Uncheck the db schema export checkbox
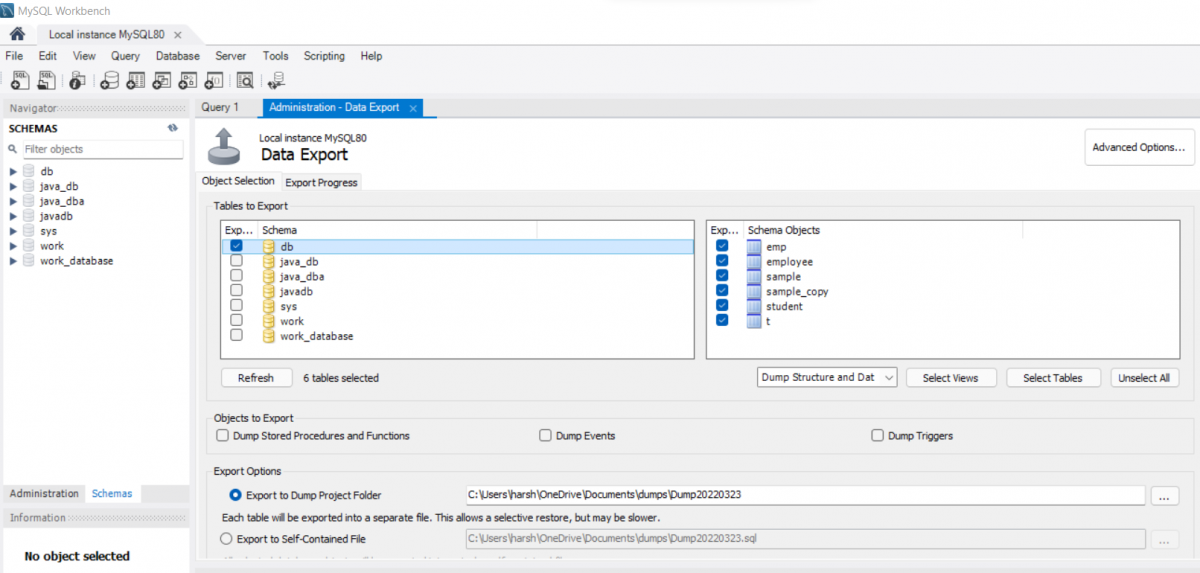1200x573 pixels. coord(236,245)
